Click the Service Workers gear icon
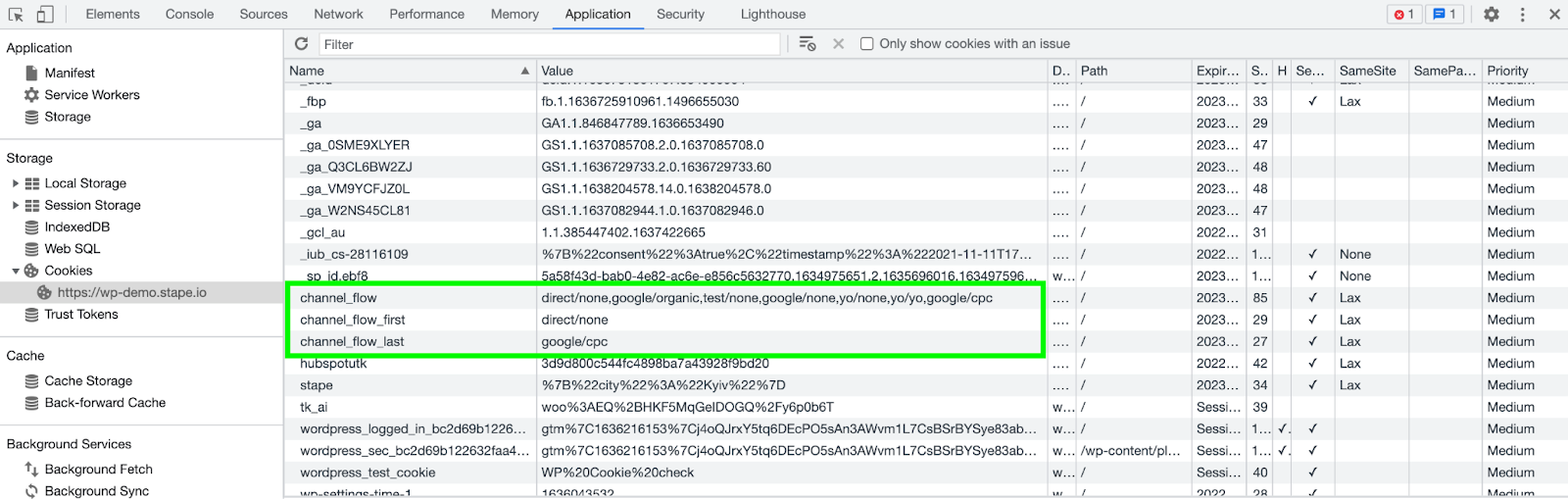The height and width of the screenshot is (499, 1568). [x=31, y=94]
